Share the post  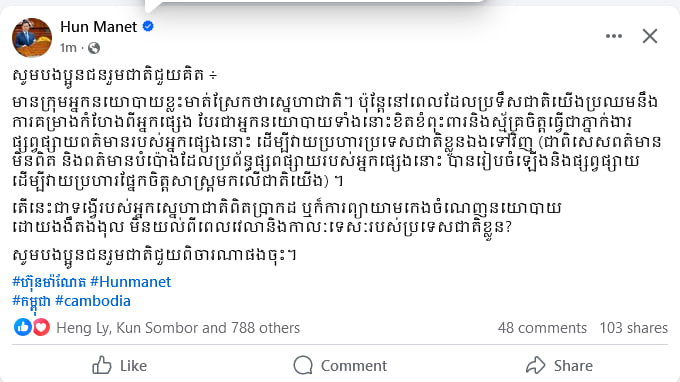click(x=559, y=366)
